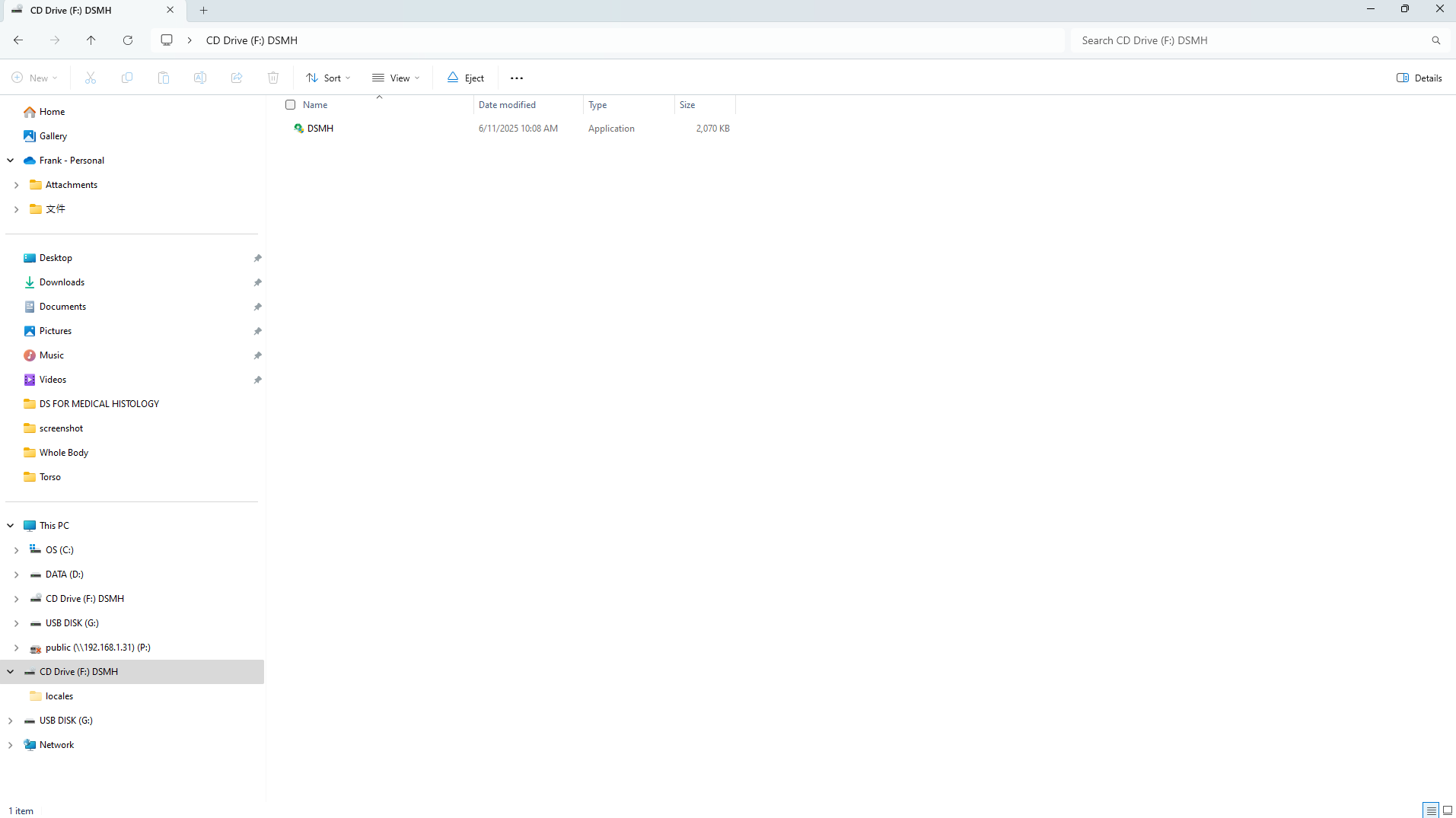Unpin Desktop from Quick access
The height and width of the screenshot is (818, 1456).
[257, 258]
